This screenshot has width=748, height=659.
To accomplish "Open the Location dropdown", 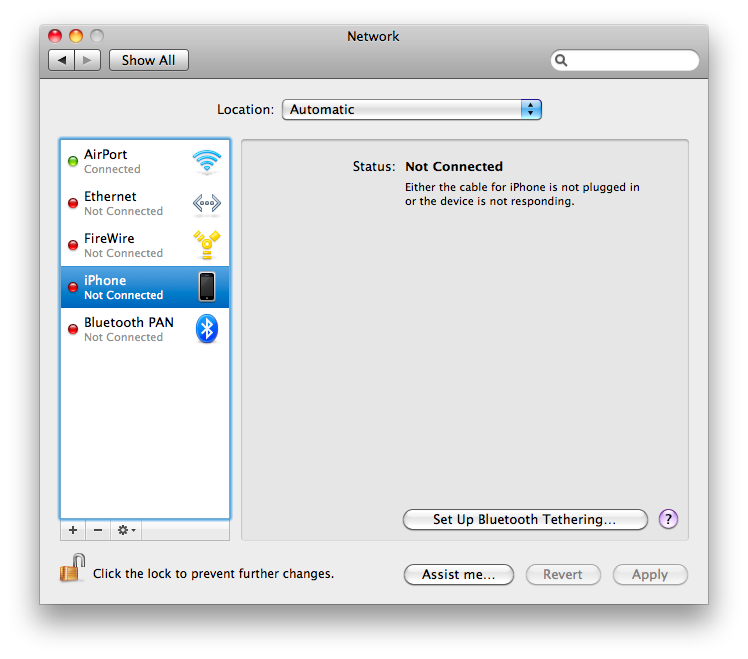I will 412,110.
